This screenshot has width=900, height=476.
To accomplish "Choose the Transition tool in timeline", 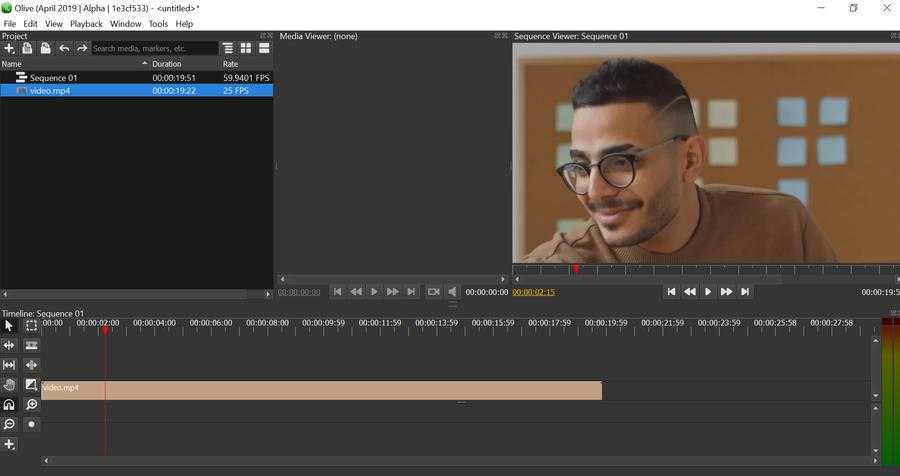I will [x=31, y=385].
